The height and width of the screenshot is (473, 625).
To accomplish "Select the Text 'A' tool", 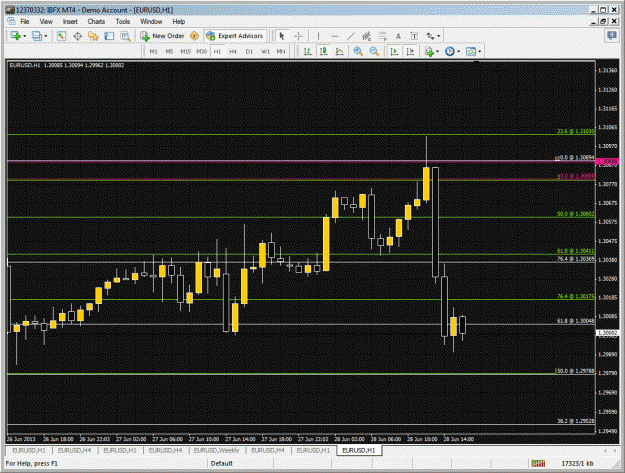I will click(x=398, y=36).
